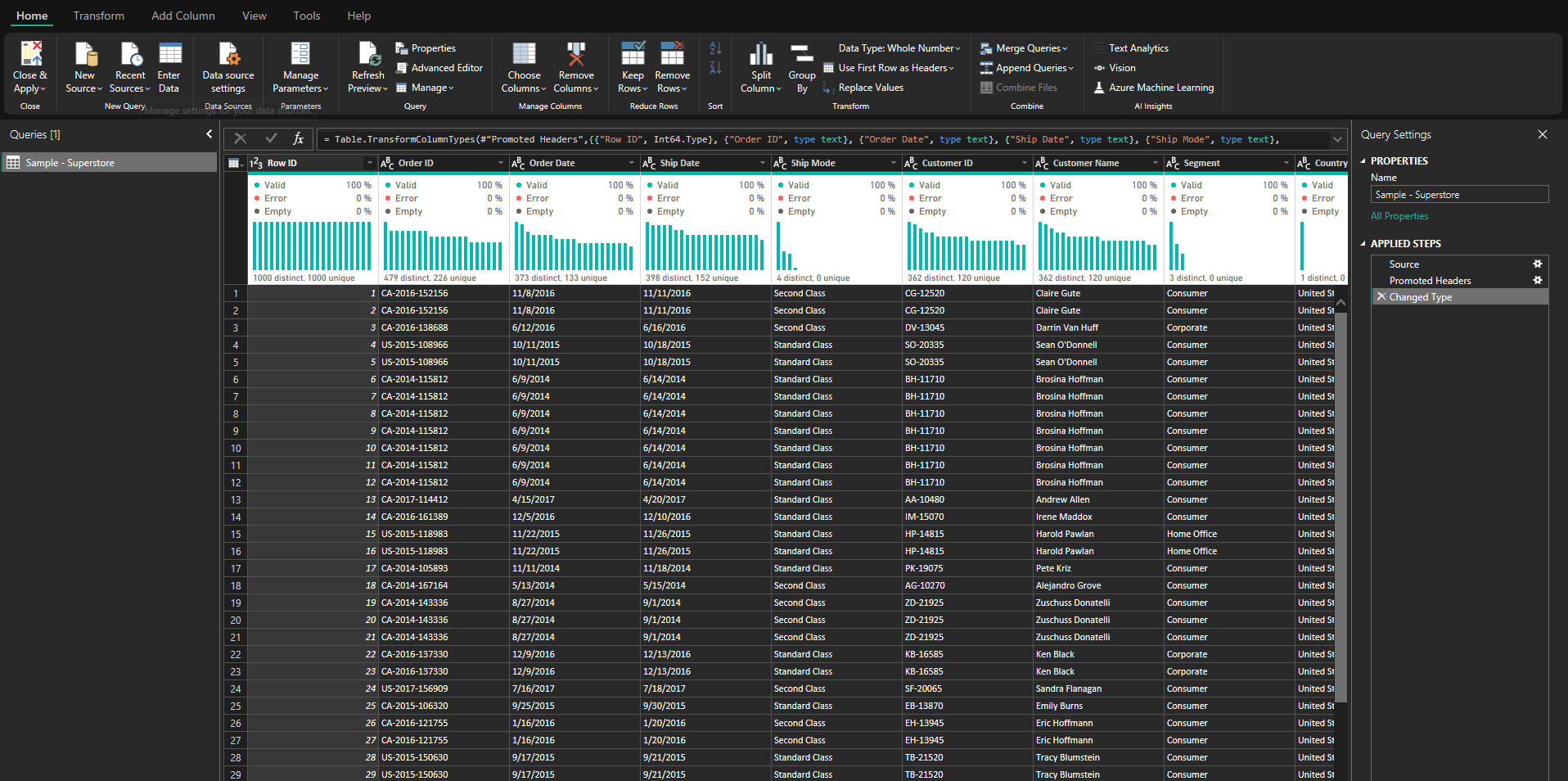Click the Close & Apply icon
Viewport: 1568px width, 781px height.
point(30,55)
